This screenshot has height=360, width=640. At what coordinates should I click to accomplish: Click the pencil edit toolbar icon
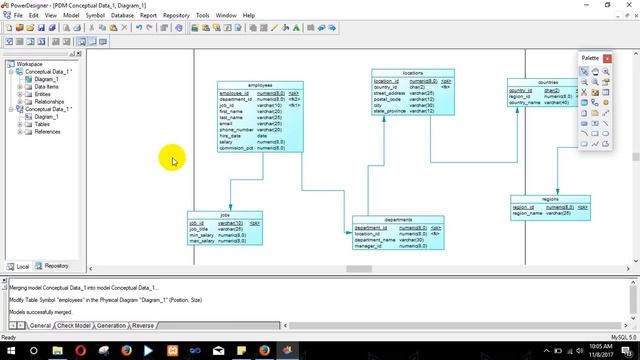275,28
